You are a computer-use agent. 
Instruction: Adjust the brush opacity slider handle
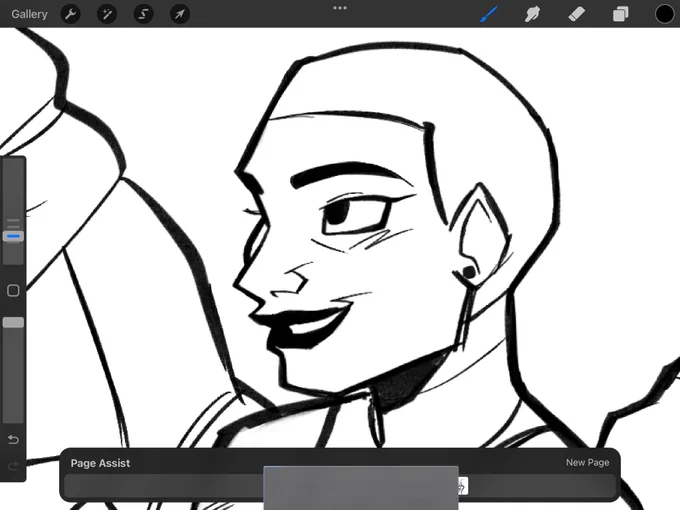[x=13, y=322]
